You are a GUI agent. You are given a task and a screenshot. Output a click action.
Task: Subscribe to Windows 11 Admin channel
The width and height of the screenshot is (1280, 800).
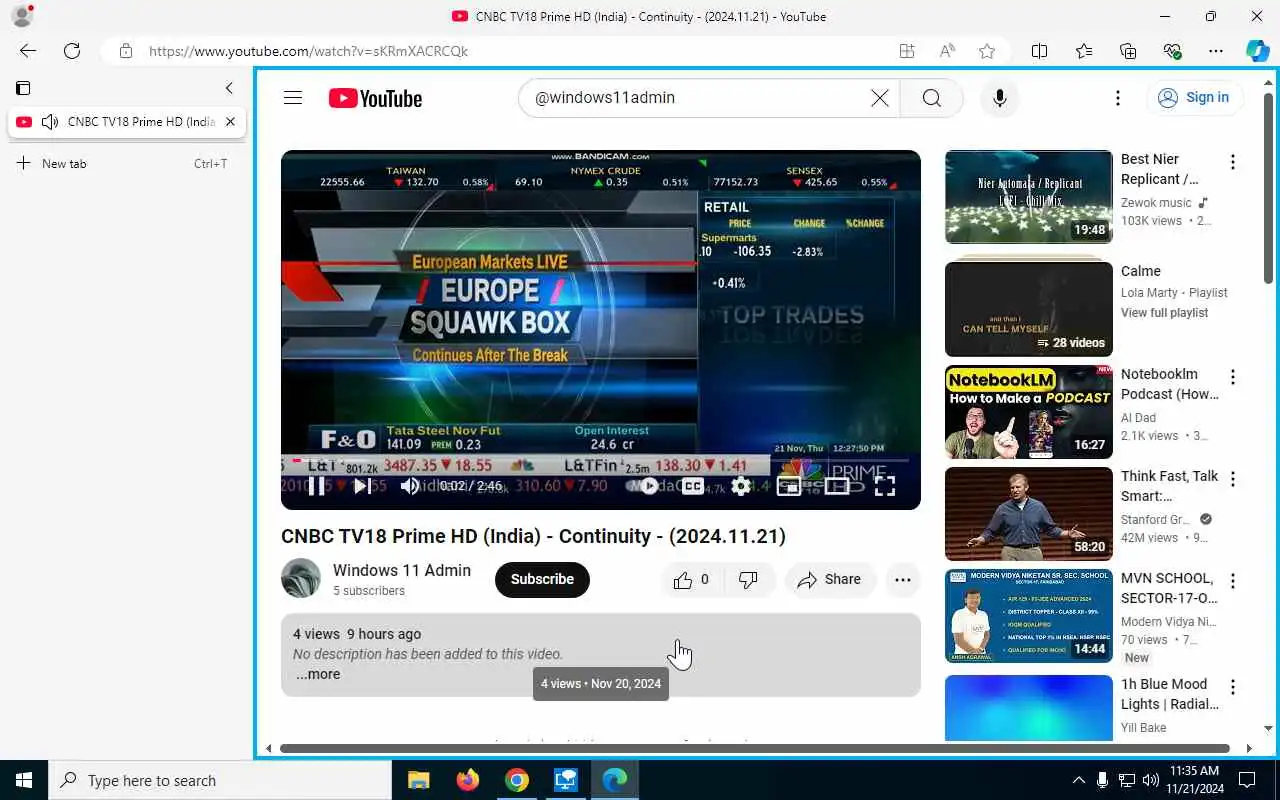coord(542,579)
